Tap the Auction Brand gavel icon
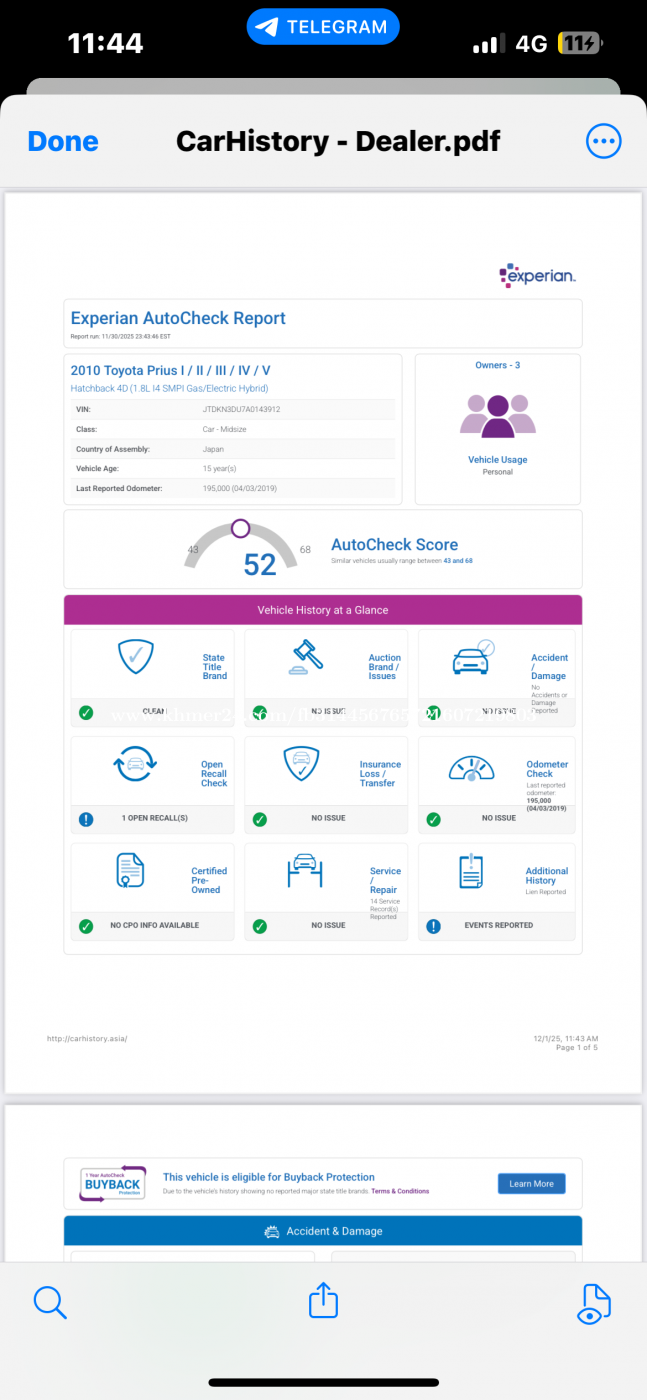 (x=307, y=658)
